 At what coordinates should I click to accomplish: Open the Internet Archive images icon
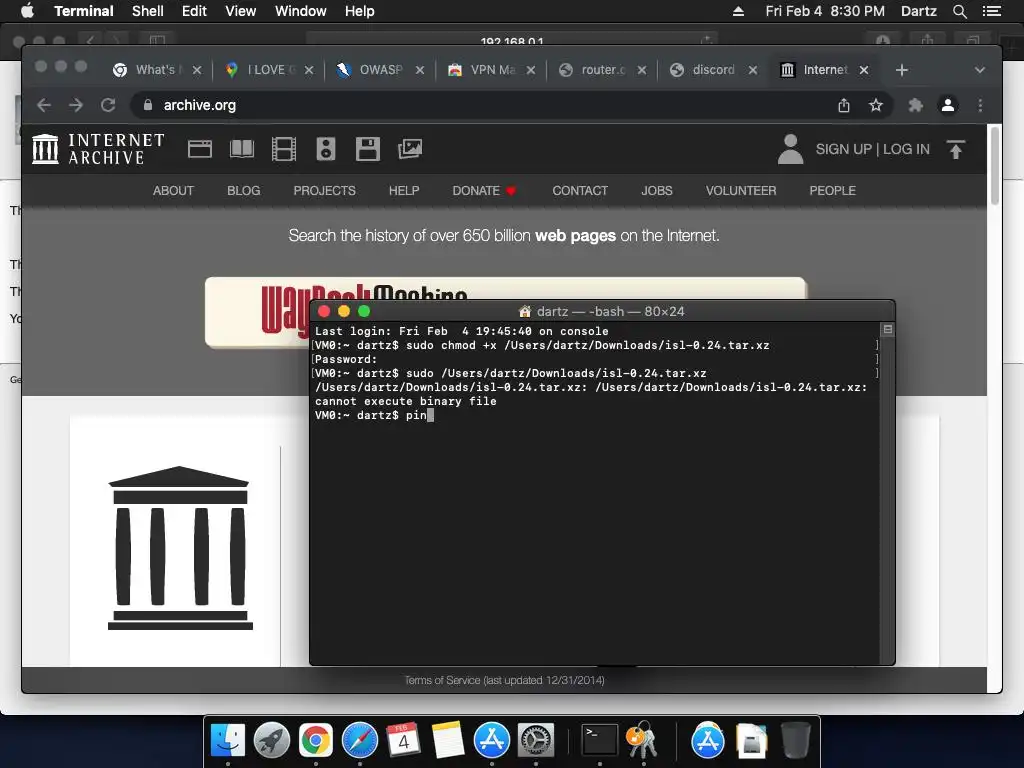[x=410, y=149]
